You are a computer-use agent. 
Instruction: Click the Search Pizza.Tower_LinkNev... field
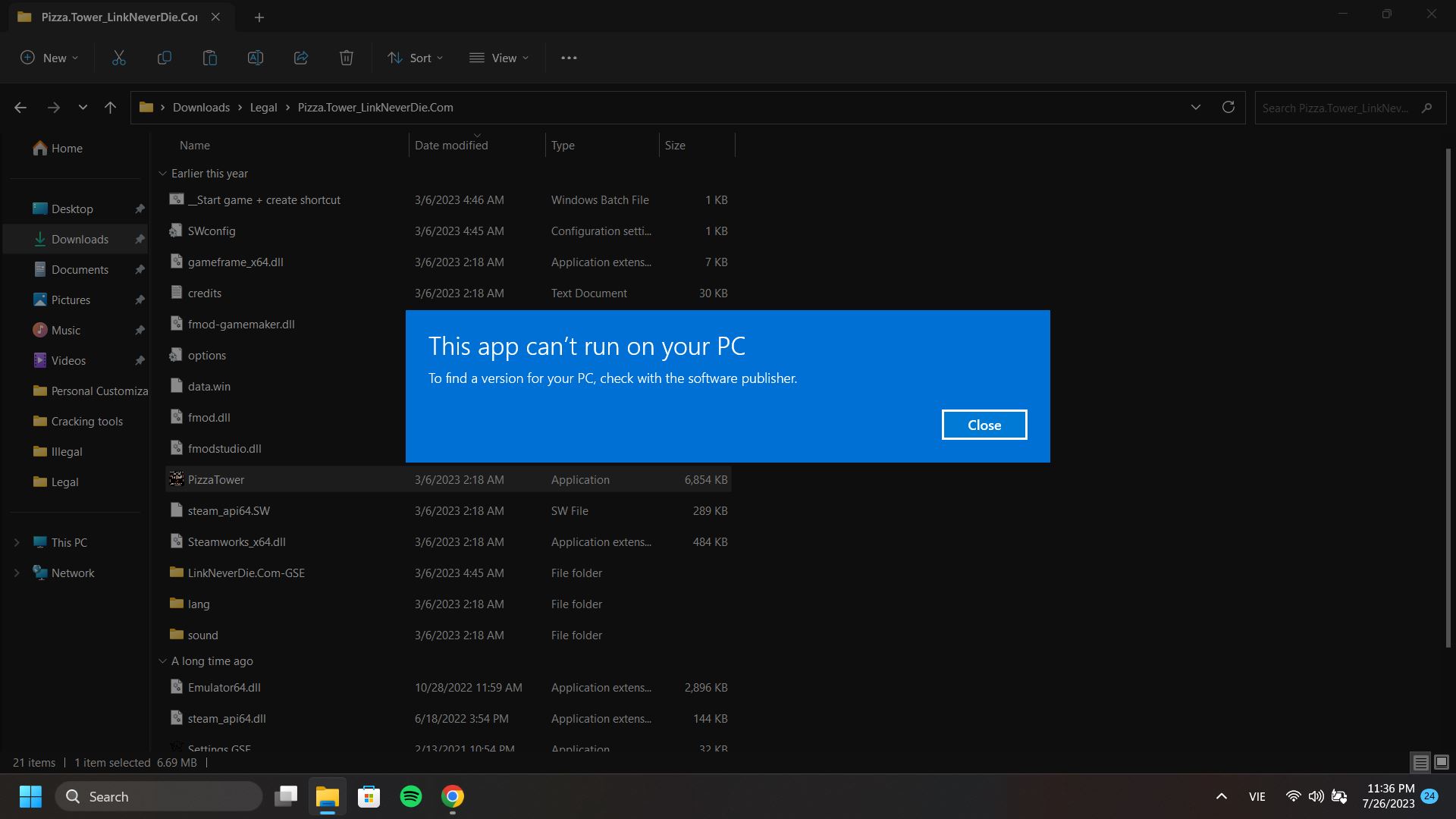pyautogui.click(x=1336, y=108)
